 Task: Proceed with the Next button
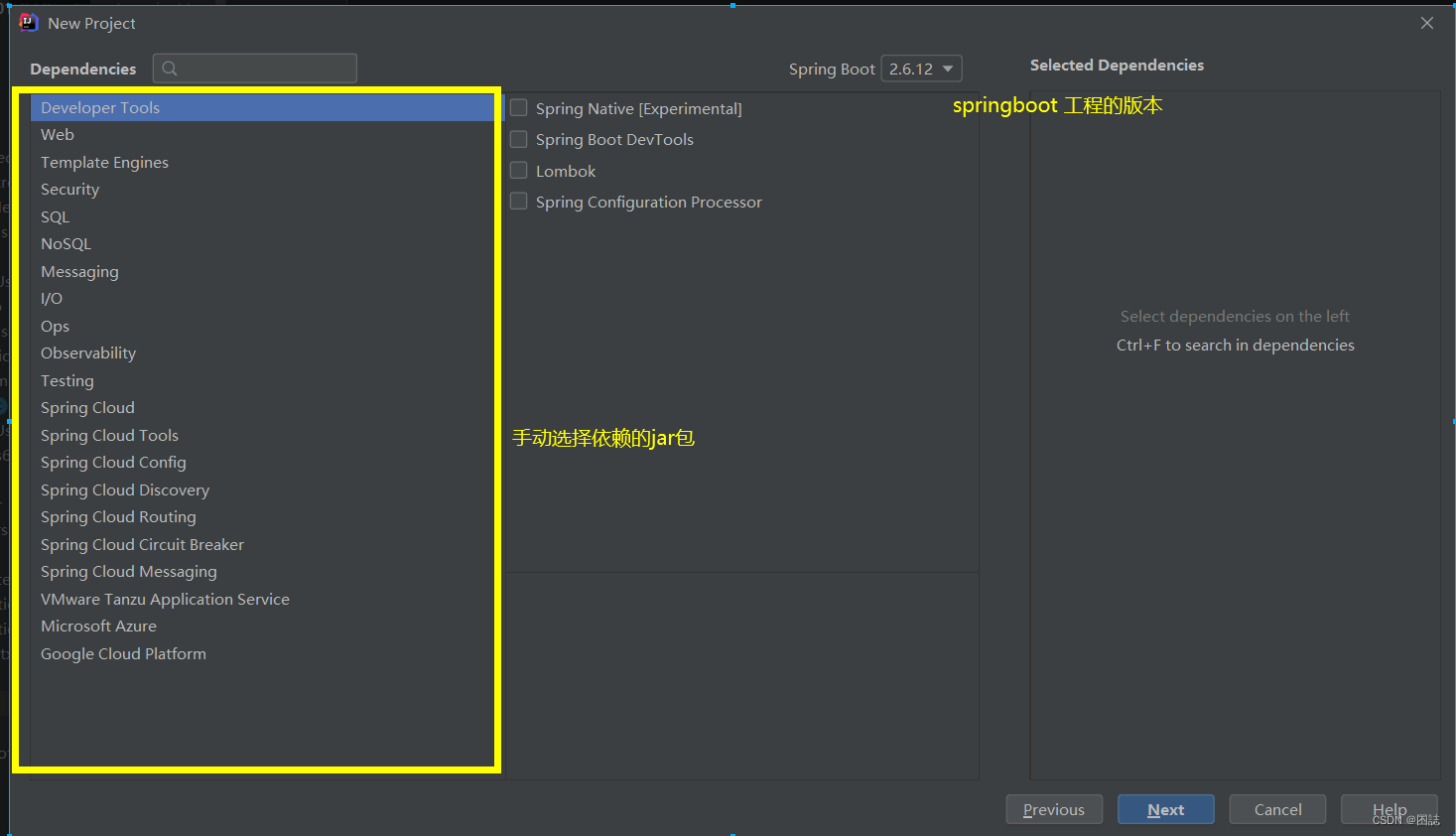(x=1166, y=809)
